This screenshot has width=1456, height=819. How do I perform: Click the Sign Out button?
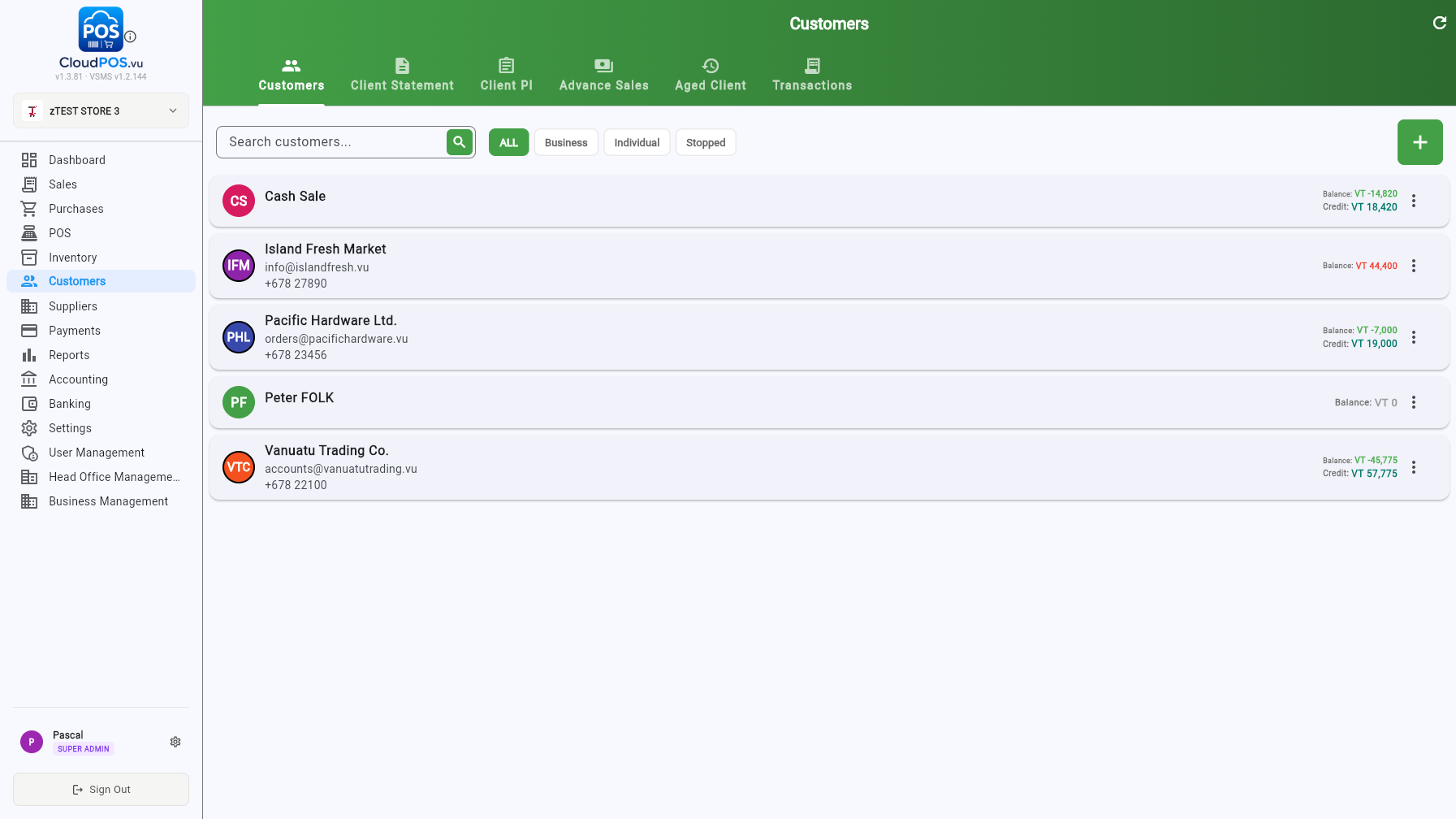[101, 789]
